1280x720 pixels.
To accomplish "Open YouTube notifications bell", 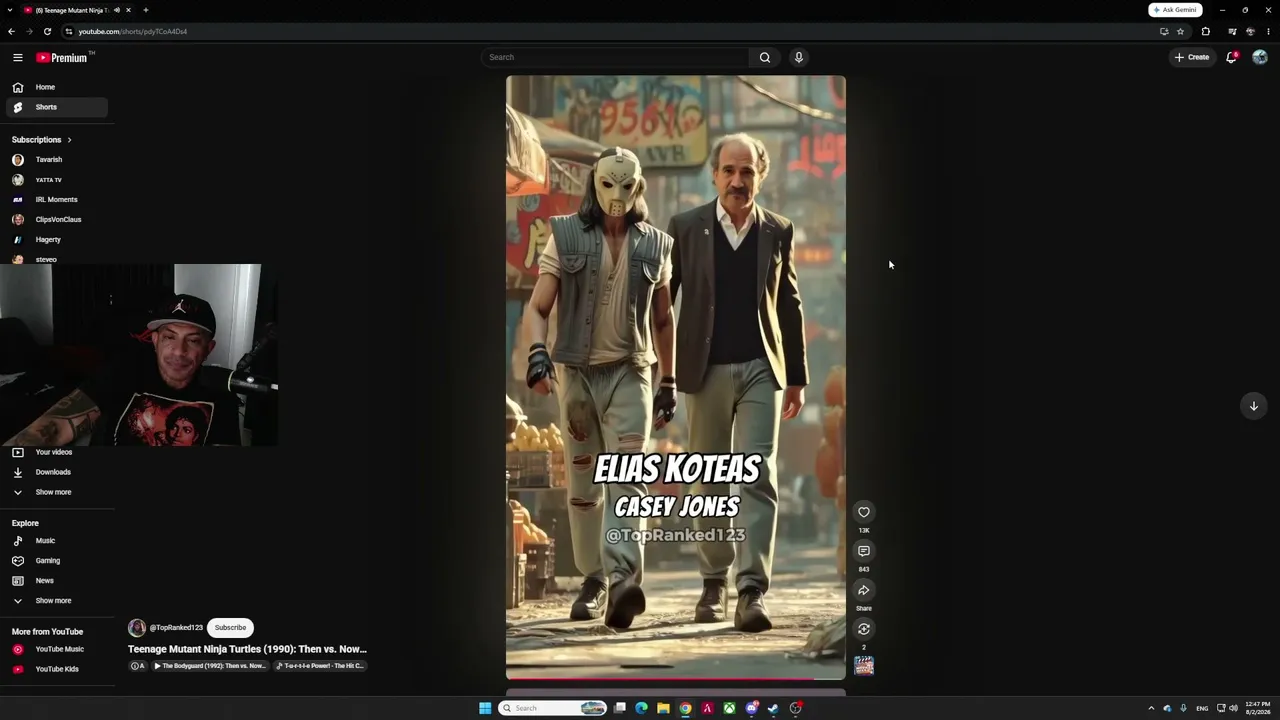I will click(1232, 57).
